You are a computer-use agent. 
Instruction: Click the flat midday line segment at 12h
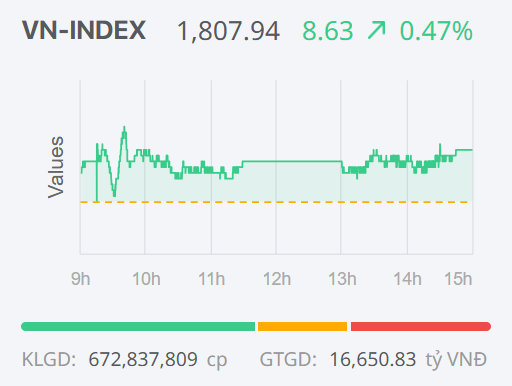[x=276, y=161]
